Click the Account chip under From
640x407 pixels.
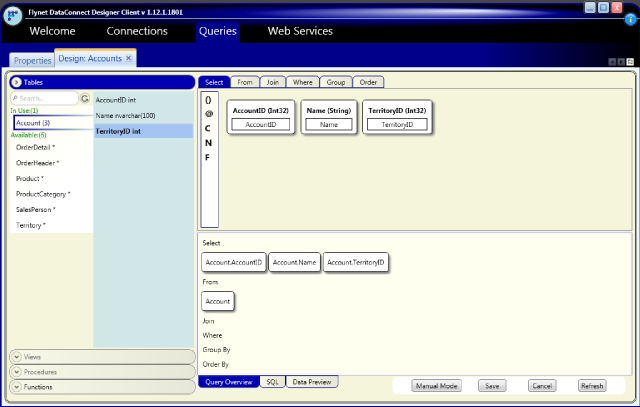coord(218,301)
